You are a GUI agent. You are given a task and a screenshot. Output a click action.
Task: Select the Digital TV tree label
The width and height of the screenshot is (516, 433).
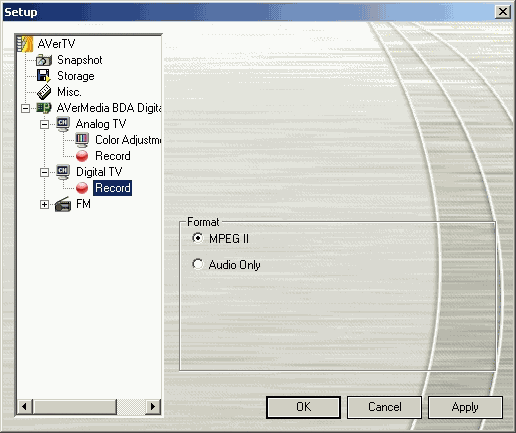99,172
